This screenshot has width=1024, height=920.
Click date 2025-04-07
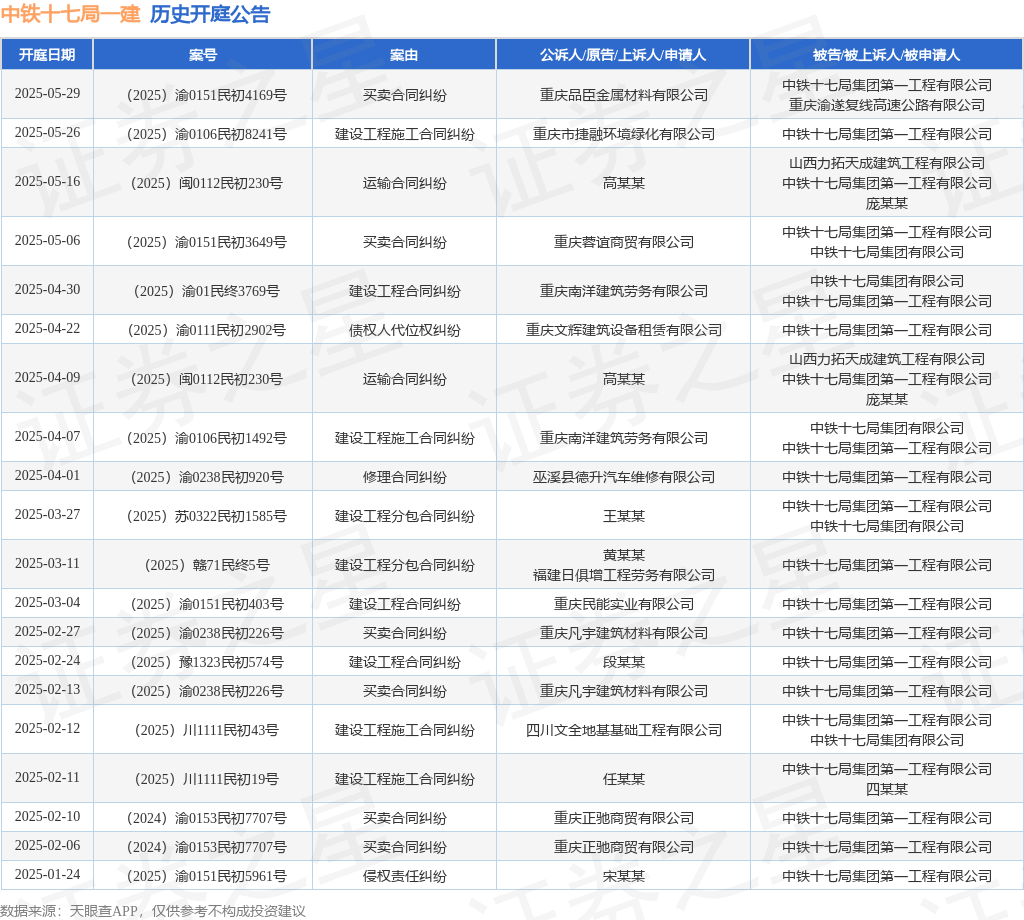click(47, 436)
